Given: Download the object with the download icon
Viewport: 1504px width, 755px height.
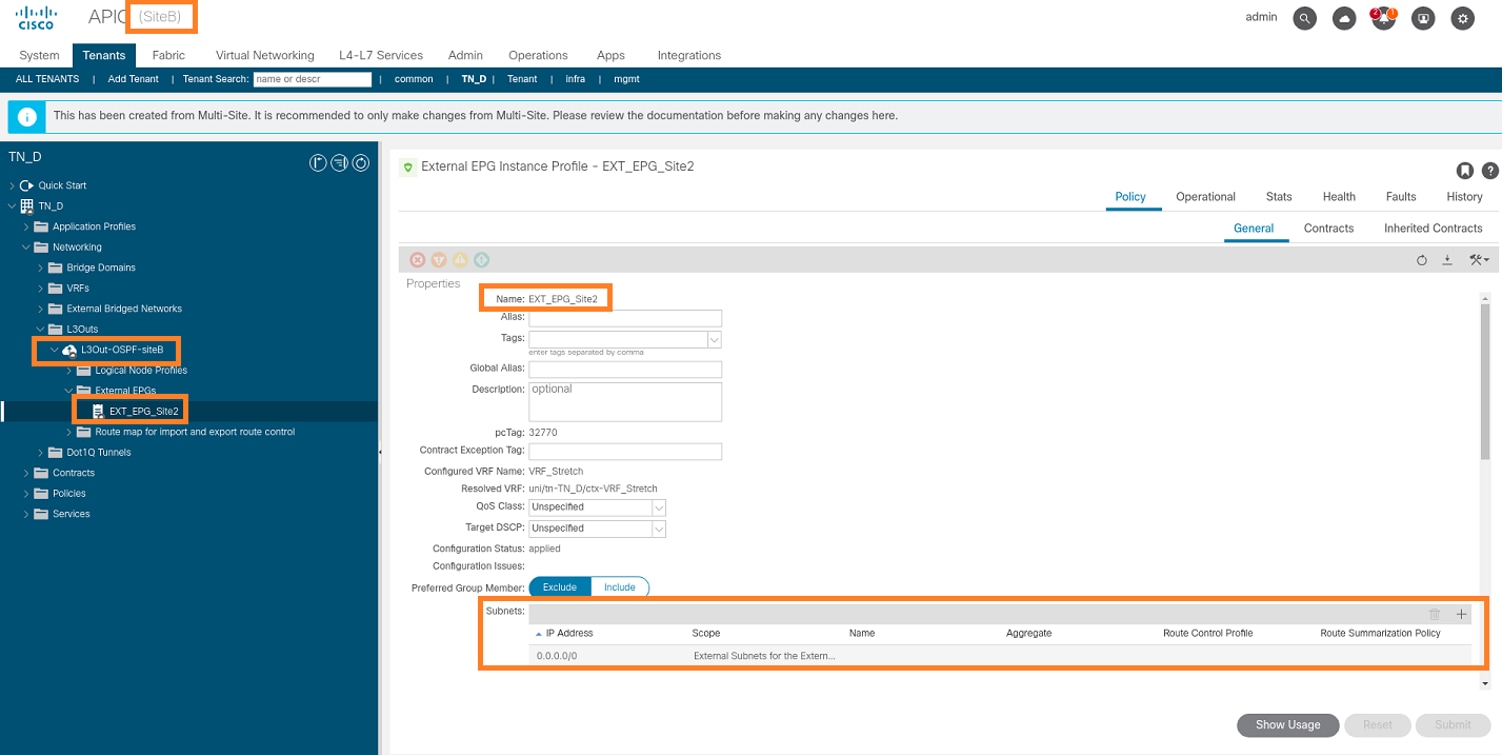Looking at the screenshot, I should click(x=1448, y=260).
